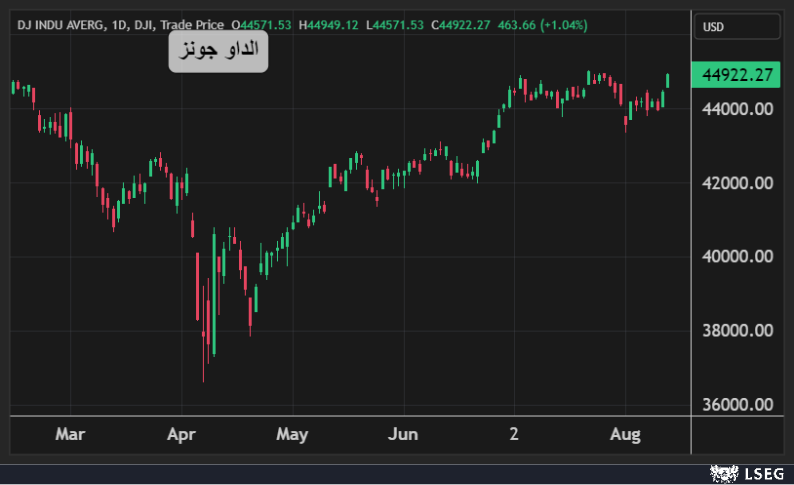Click the 36000.00 price axis label
This screenshot has height=485, width=794.
pos(738,405)
